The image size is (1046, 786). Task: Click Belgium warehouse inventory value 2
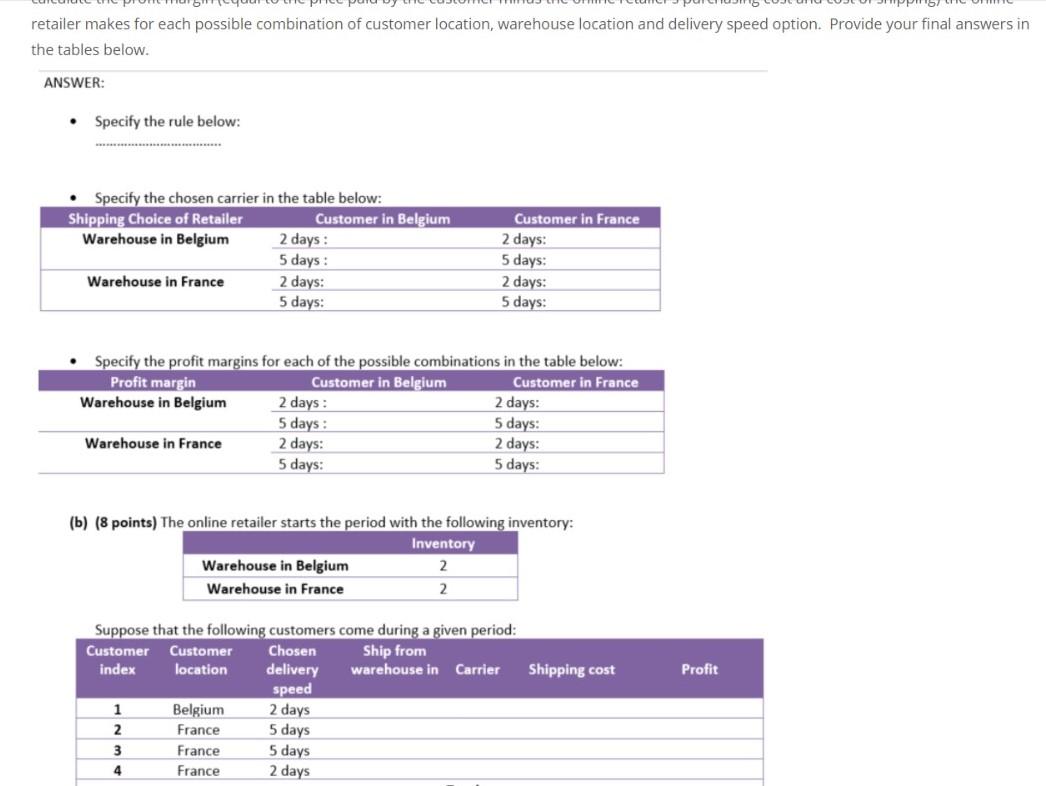click(x=443, y=566)
